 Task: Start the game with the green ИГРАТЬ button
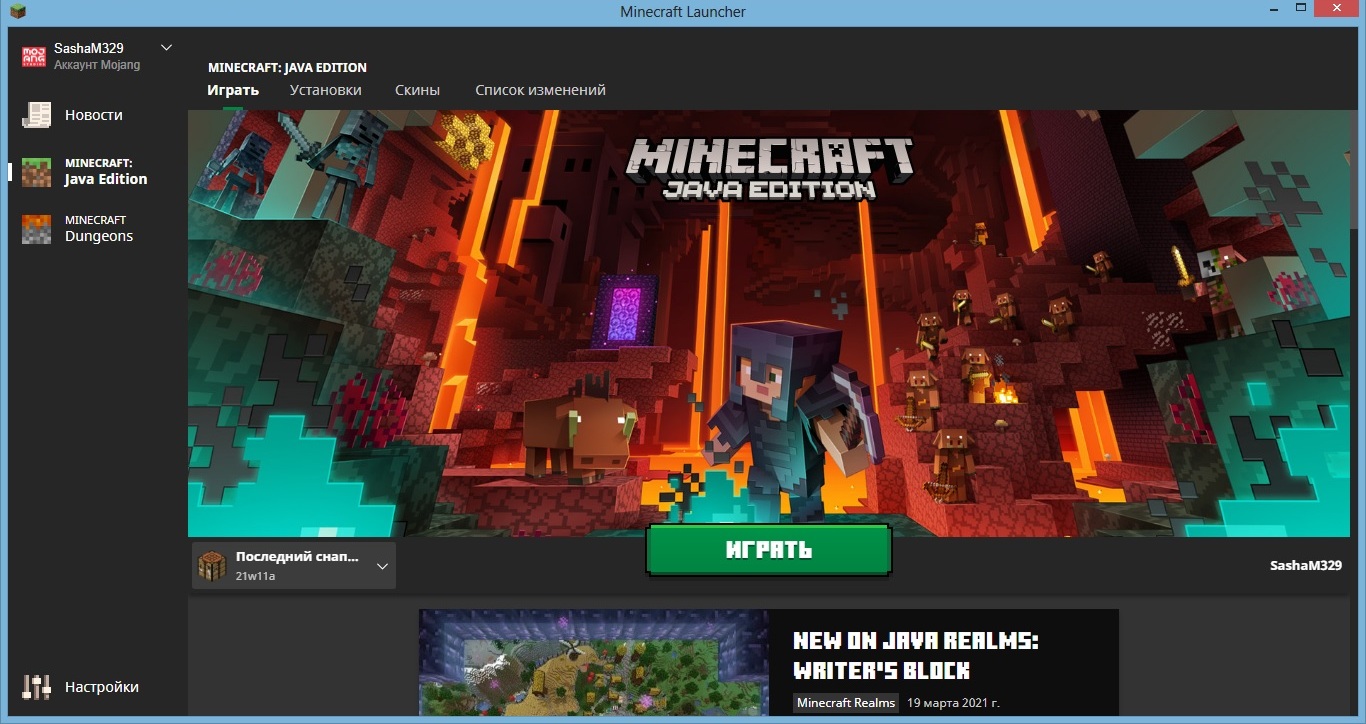[768, 549]
